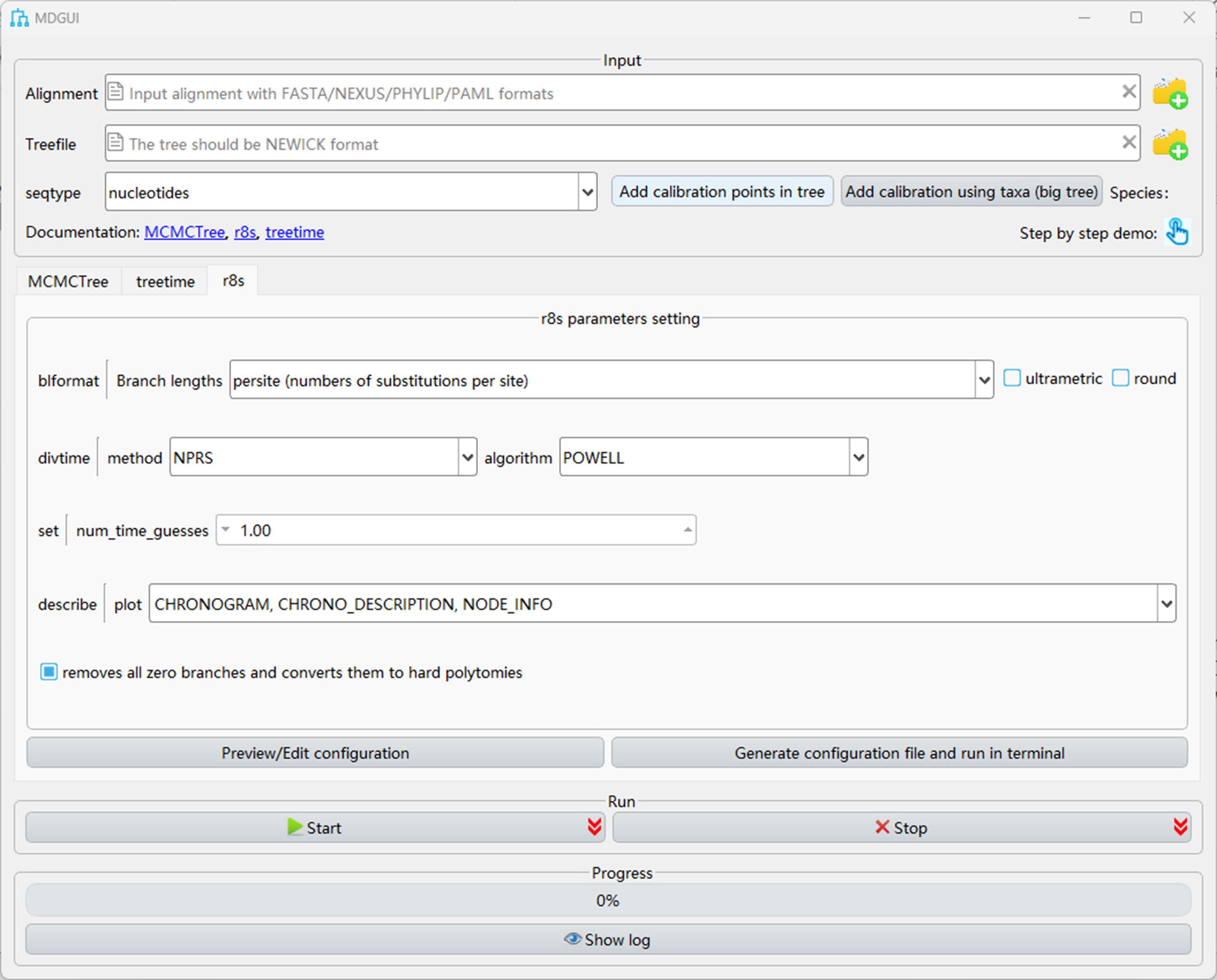Open the treetime documentation link

tap(295, 232)
